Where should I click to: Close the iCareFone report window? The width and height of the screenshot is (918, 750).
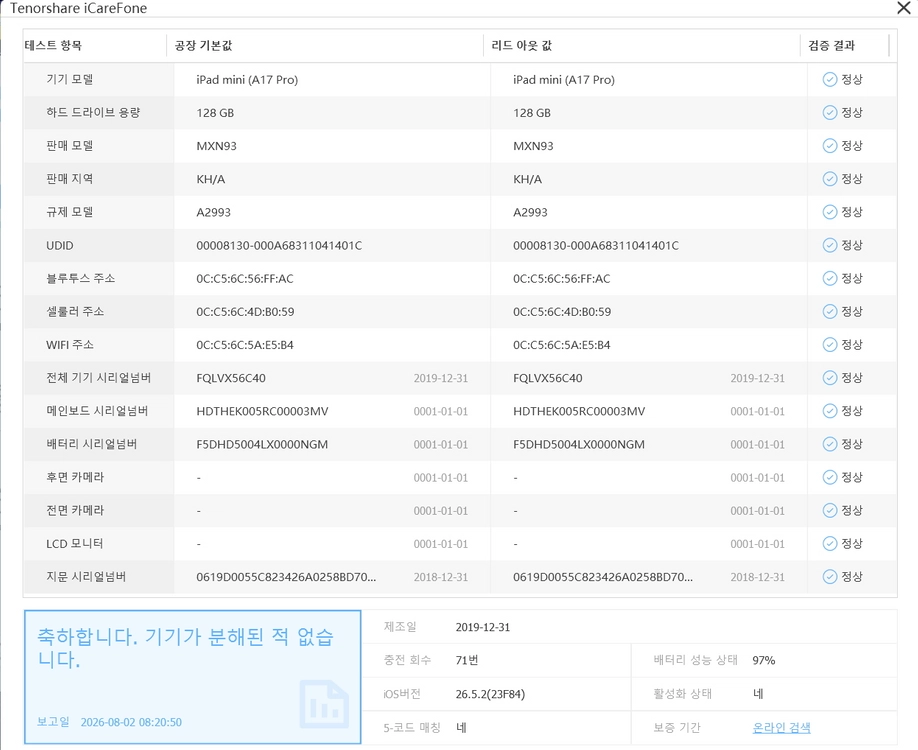903,8
